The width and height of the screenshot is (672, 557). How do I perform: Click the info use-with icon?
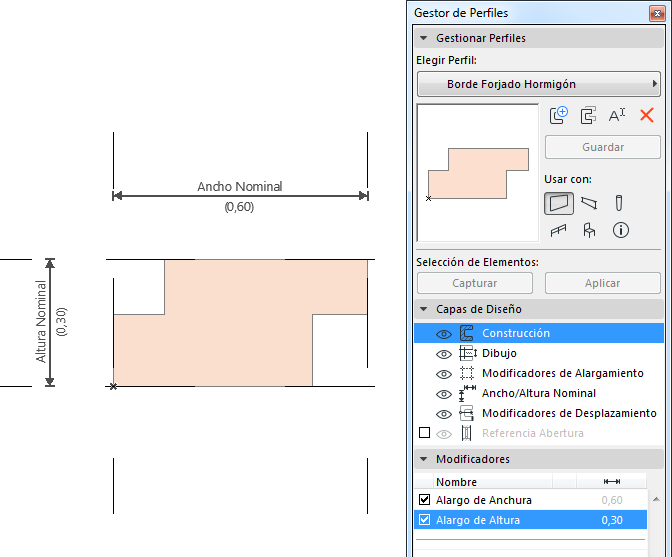[621, 230]
